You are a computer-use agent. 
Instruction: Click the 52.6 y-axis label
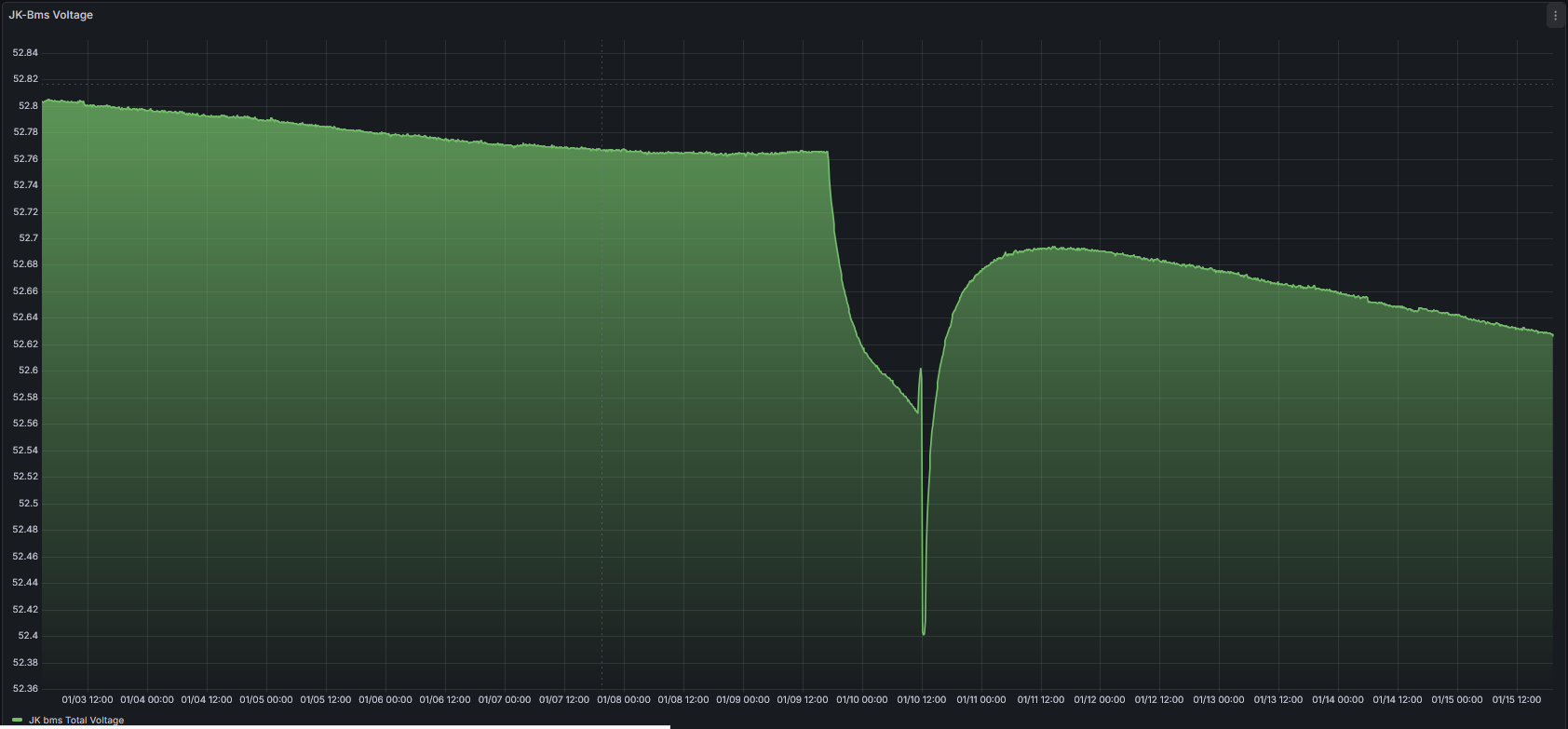[28, 371]
